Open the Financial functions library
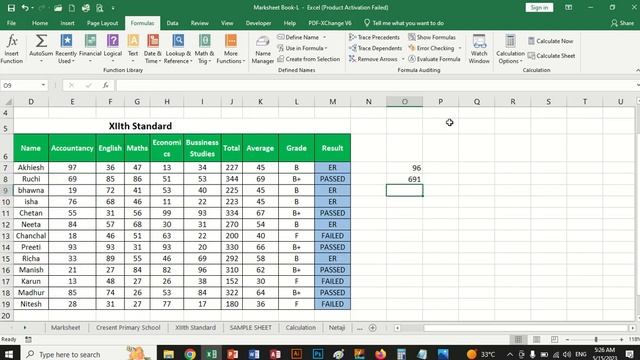640x360 pixels. pyautogui.click(x=90, y=49)
